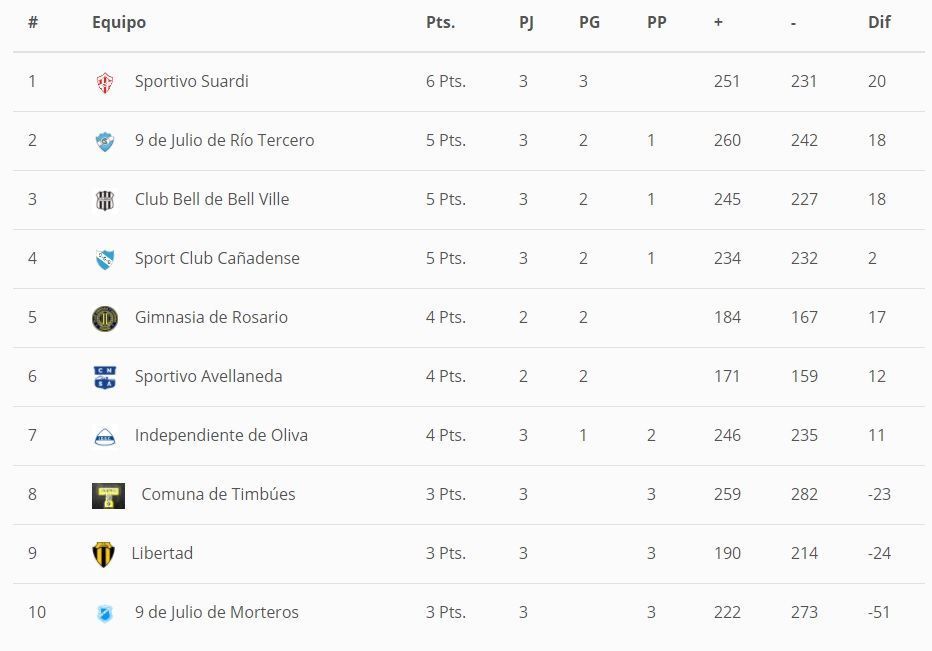
Task: Sort table by Pts. column header
Action: pyautogui.click(x=440, y=22)
